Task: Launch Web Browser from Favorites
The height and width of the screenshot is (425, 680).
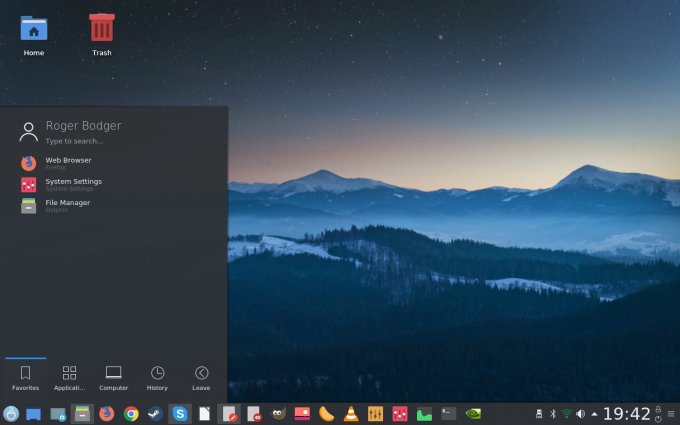Action: [x=67, y=163]
